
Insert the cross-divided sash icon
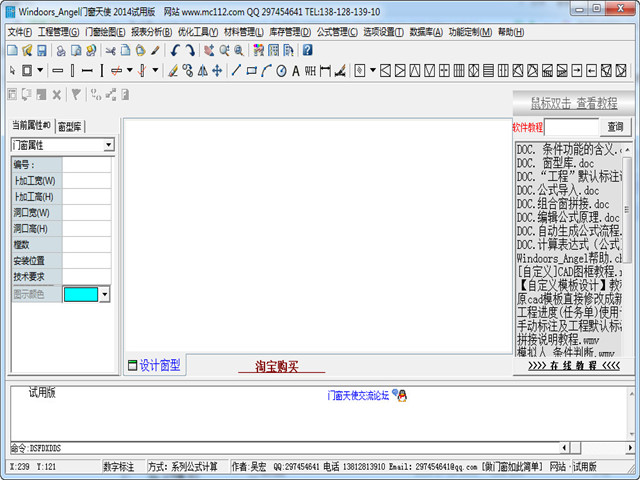444,71
